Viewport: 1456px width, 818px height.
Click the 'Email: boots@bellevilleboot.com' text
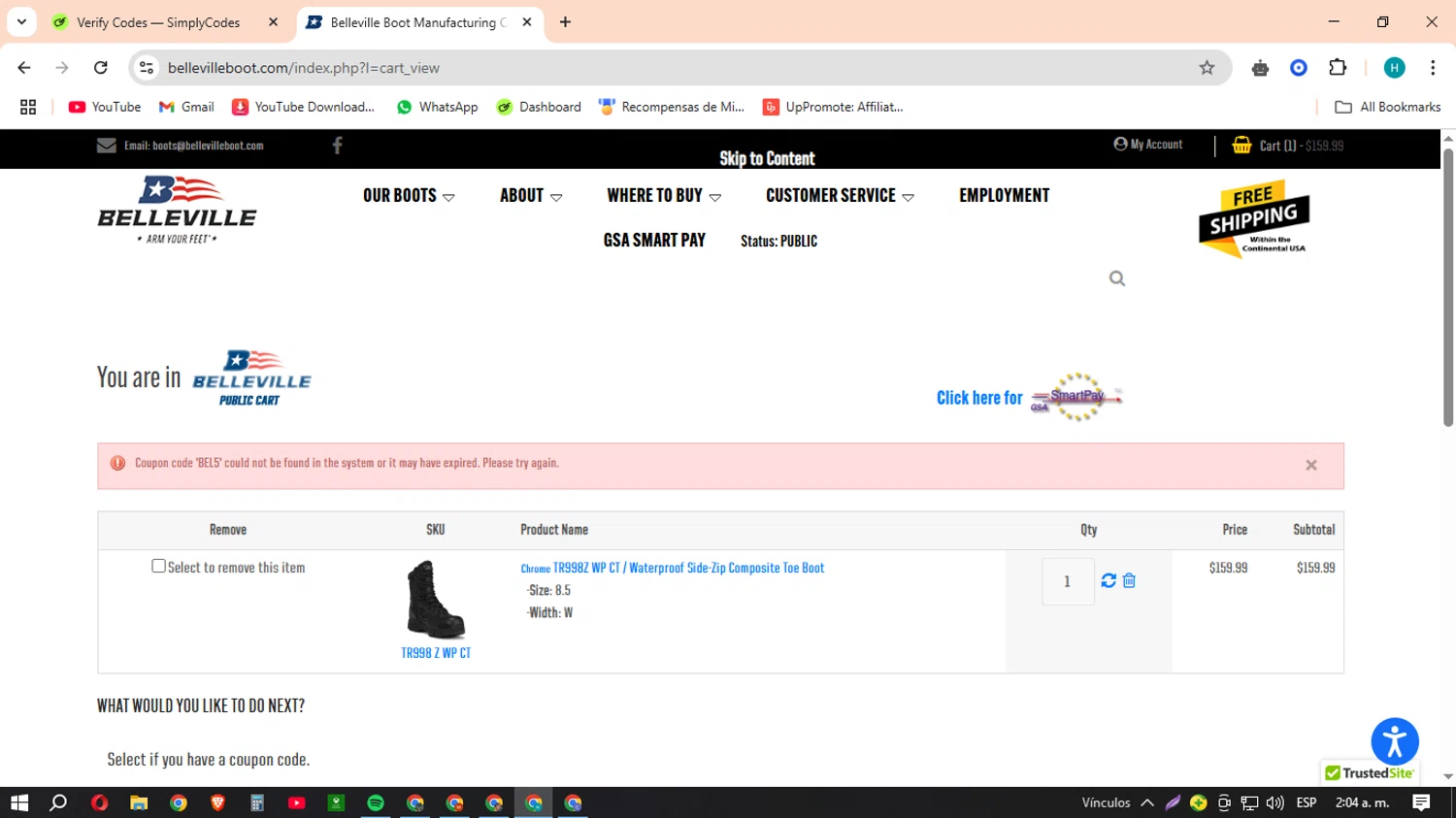(x=194, y=146)
